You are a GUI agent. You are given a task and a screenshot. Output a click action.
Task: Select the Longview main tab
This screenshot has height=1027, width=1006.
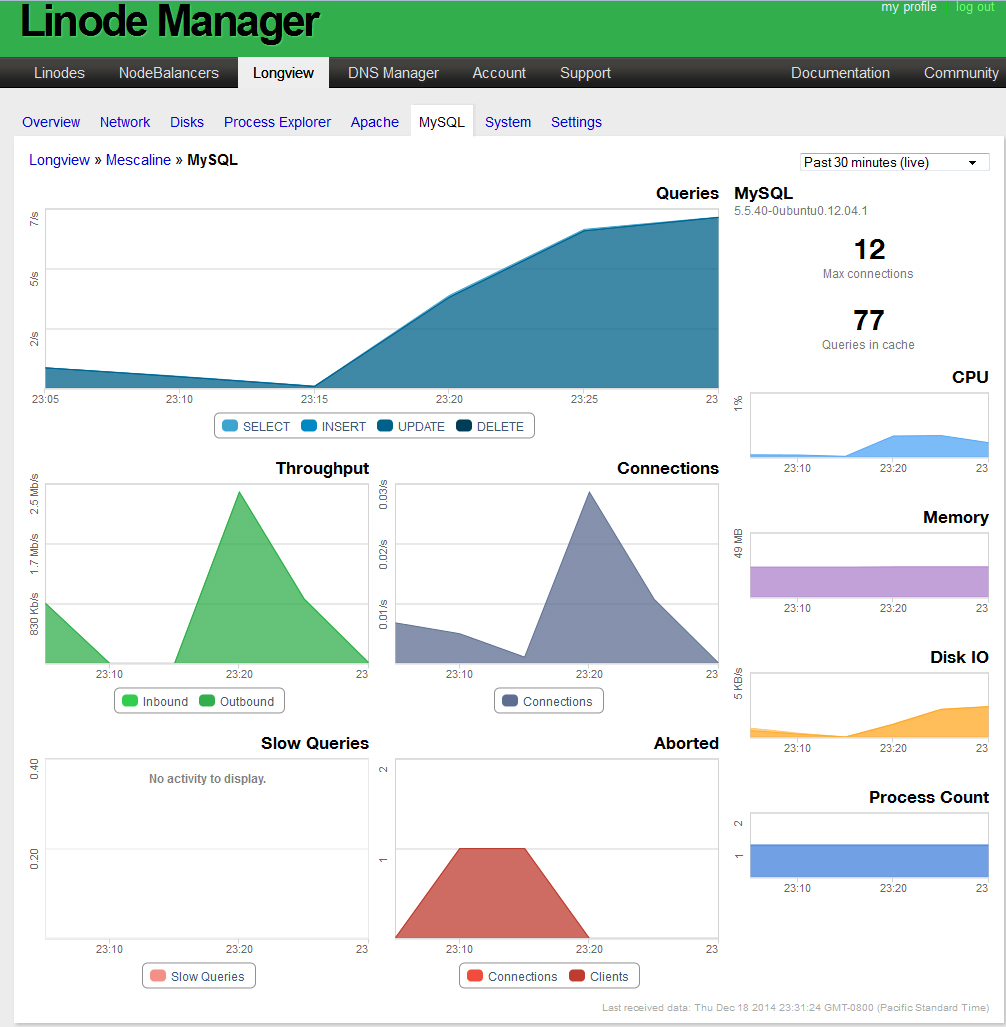click(x=283, y=73)
